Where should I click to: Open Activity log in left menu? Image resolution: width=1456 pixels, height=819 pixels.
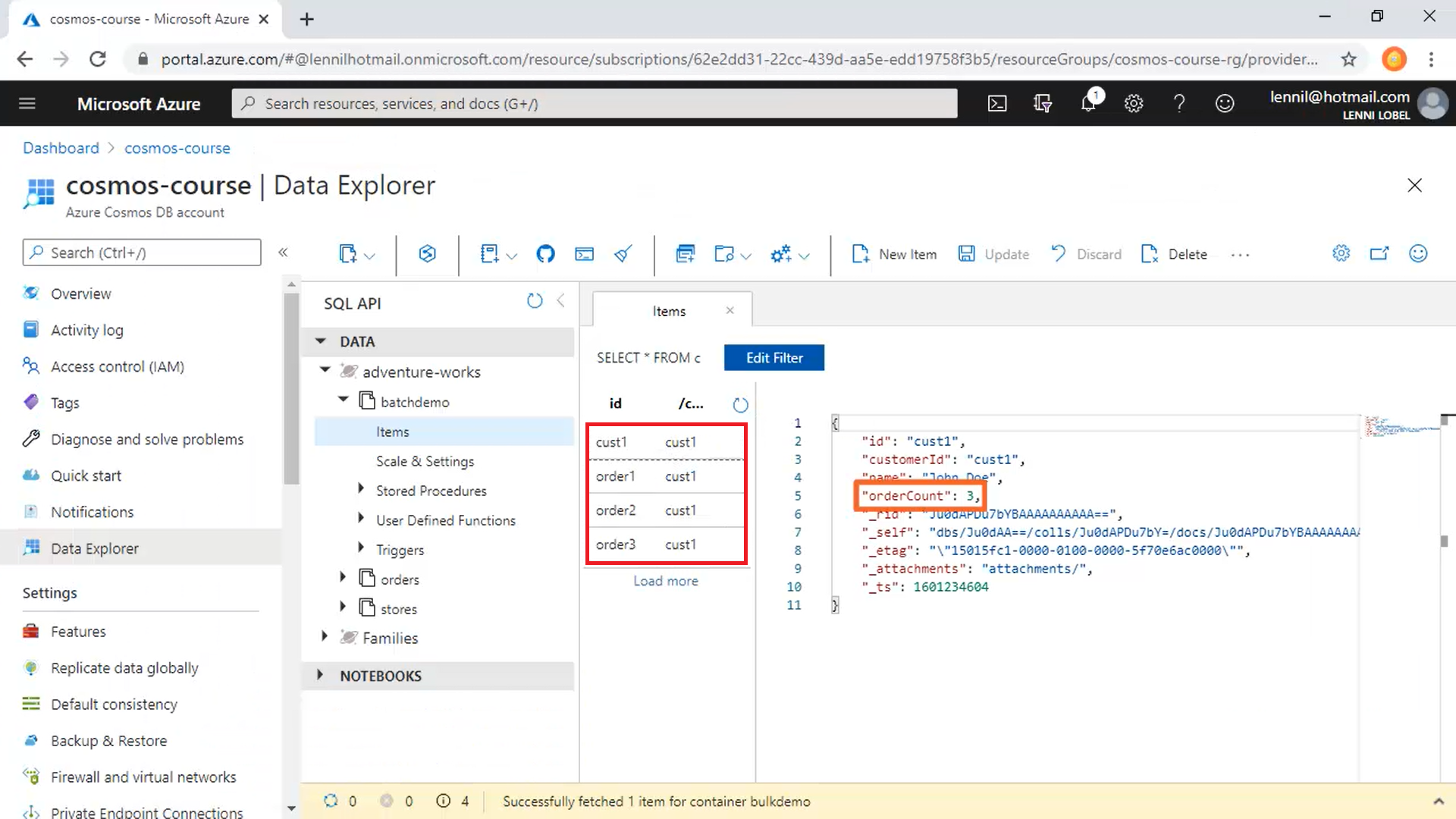click(86, 330)
